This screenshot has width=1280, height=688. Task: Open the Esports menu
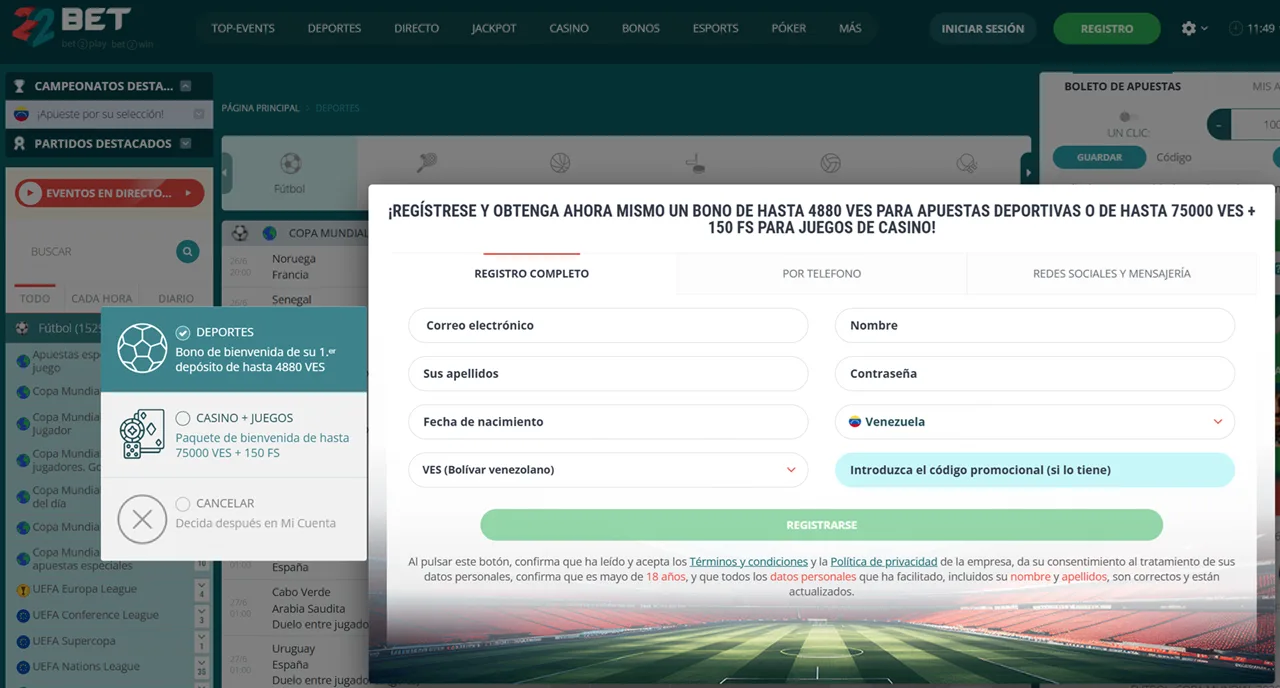point(716,29)
